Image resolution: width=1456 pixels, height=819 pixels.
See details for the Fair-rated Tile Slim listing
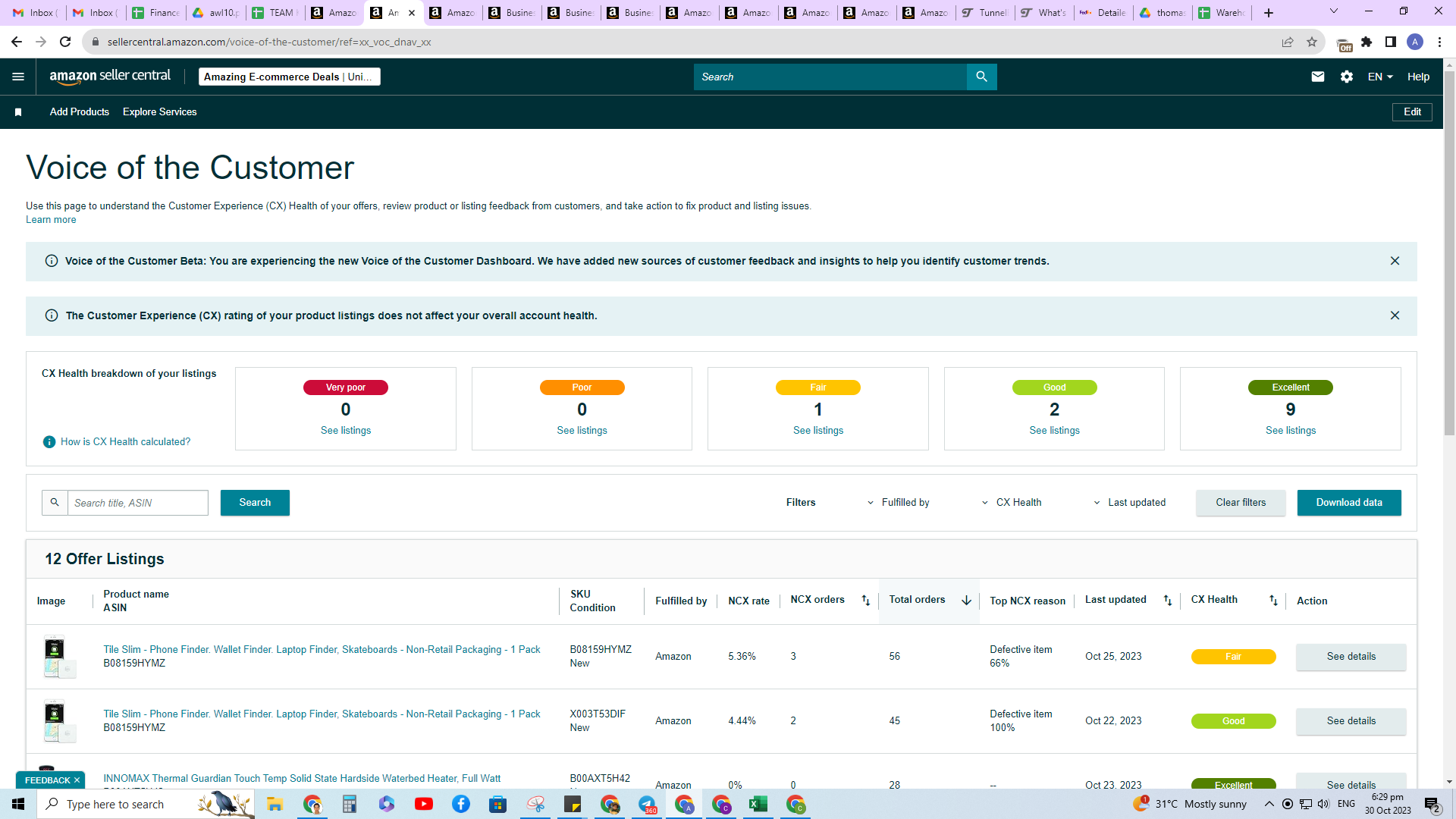click(x=1351, y=657)
